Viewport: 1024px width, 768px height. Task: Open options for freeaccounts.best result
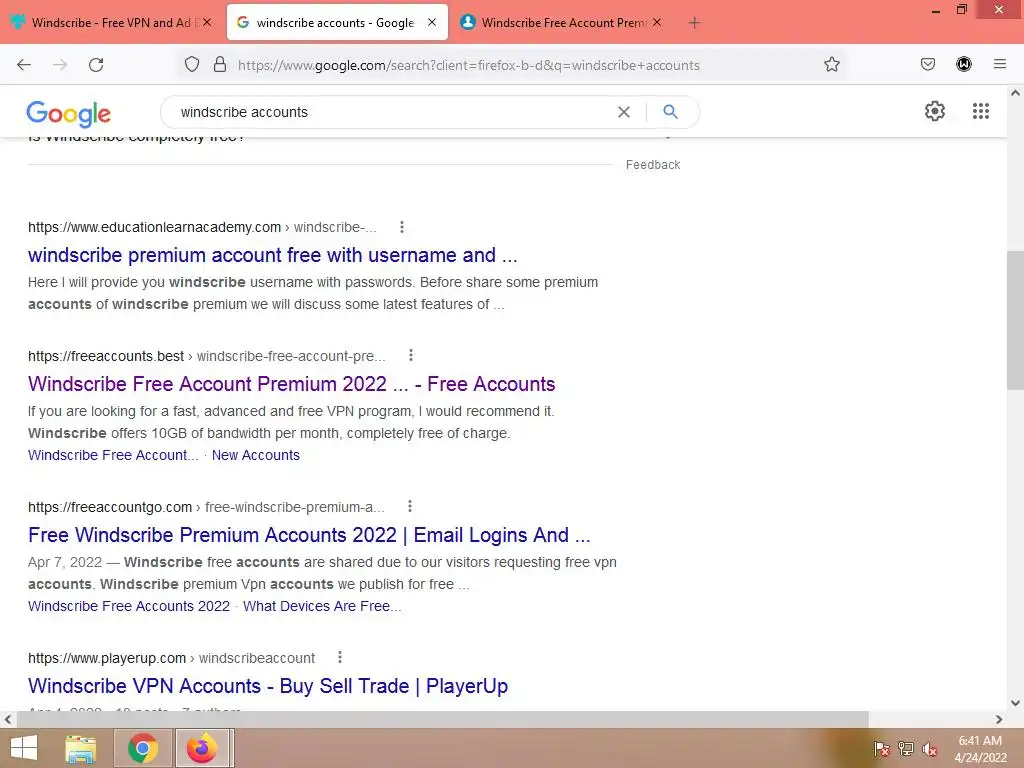[411, 355]
